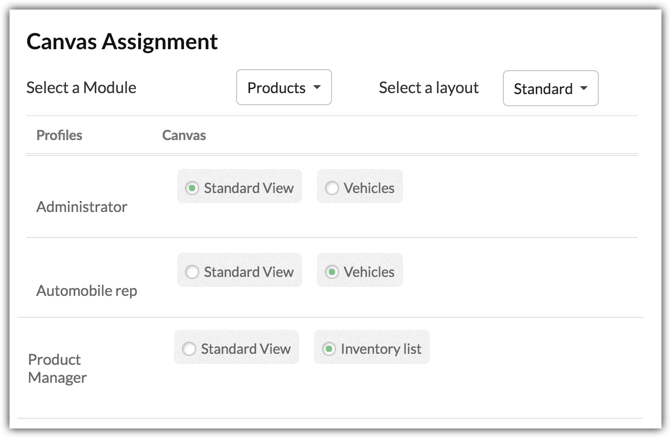Click the Vehicles label text in Administrator row
The width and height of the screenshot is (671, 438).
(369, 188)
